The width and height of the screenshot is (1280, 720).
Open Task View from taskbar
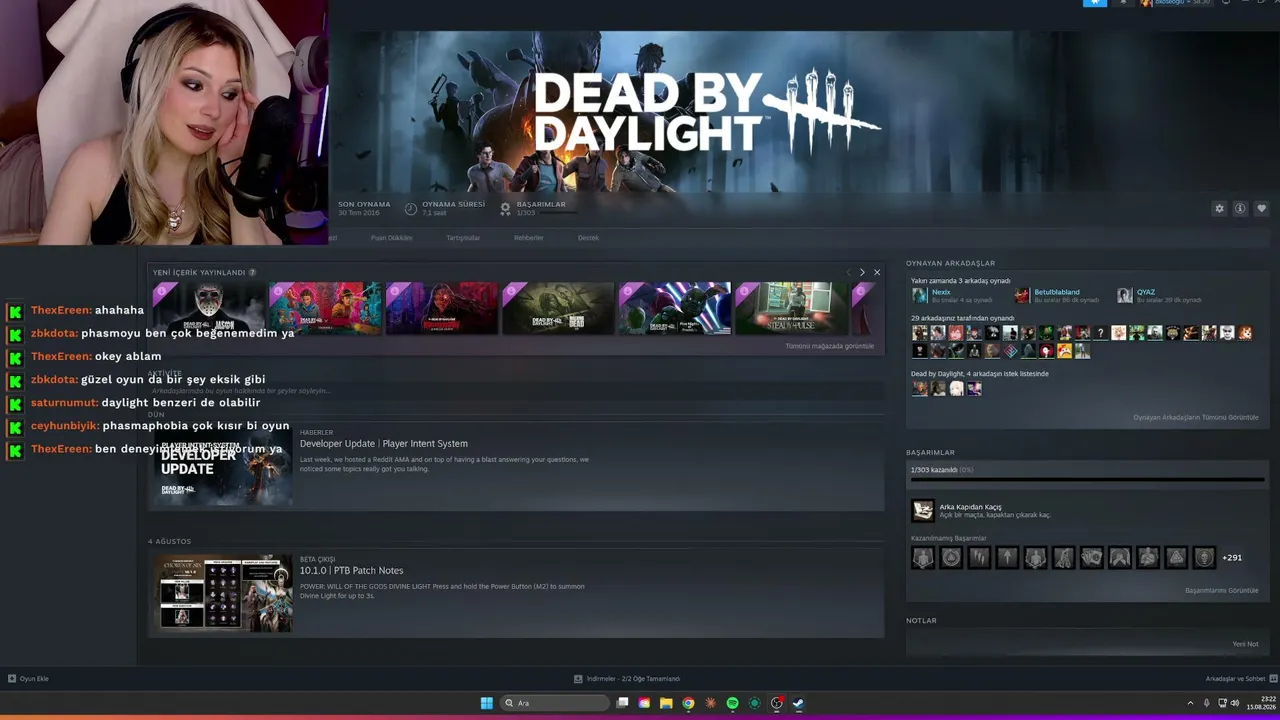click(622, 703)
